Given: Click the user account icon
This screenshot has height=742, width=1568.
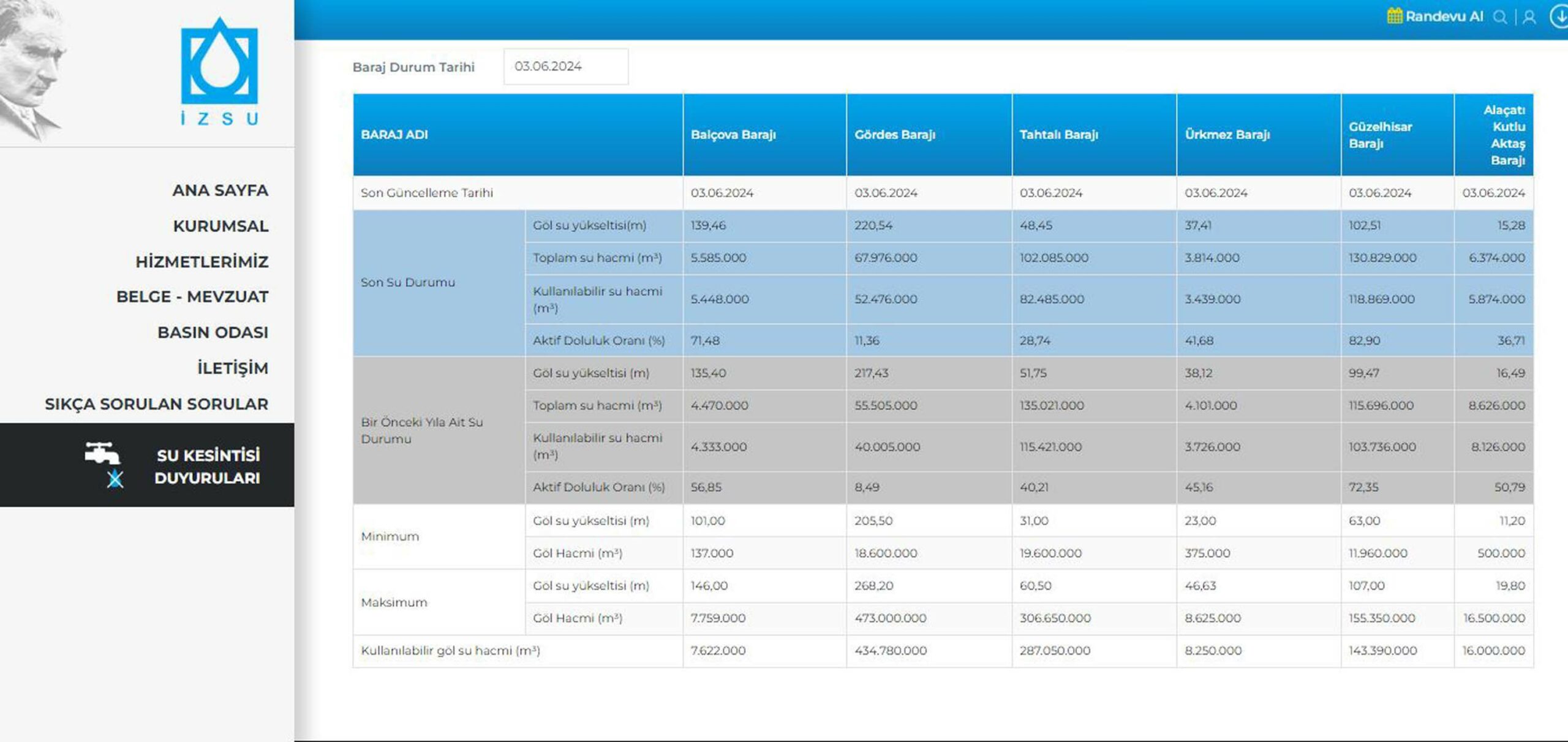Looking at the screenshot, I should (1529, 17).
